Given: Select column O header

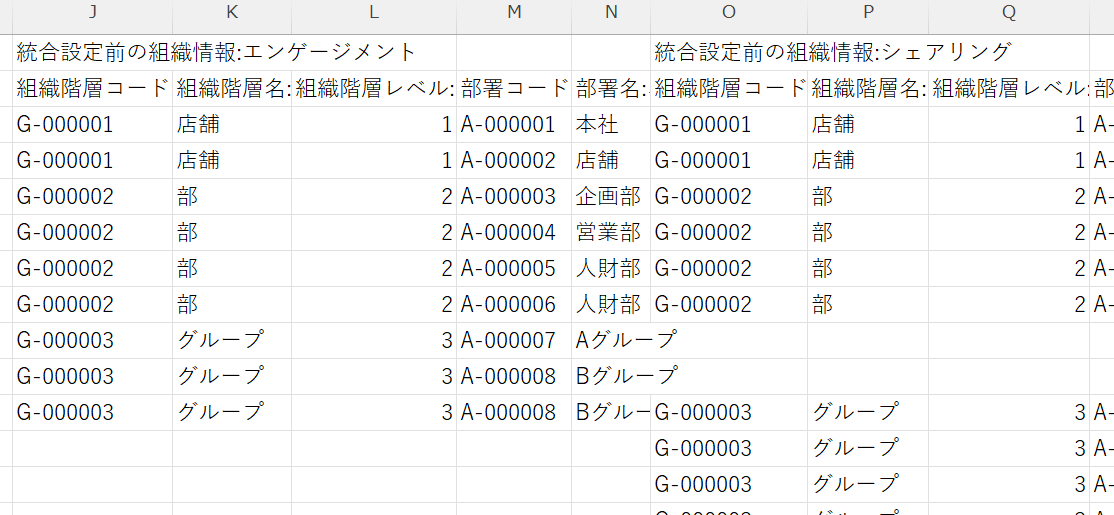Looking at the screenshot, I should [x=729, y=12].
